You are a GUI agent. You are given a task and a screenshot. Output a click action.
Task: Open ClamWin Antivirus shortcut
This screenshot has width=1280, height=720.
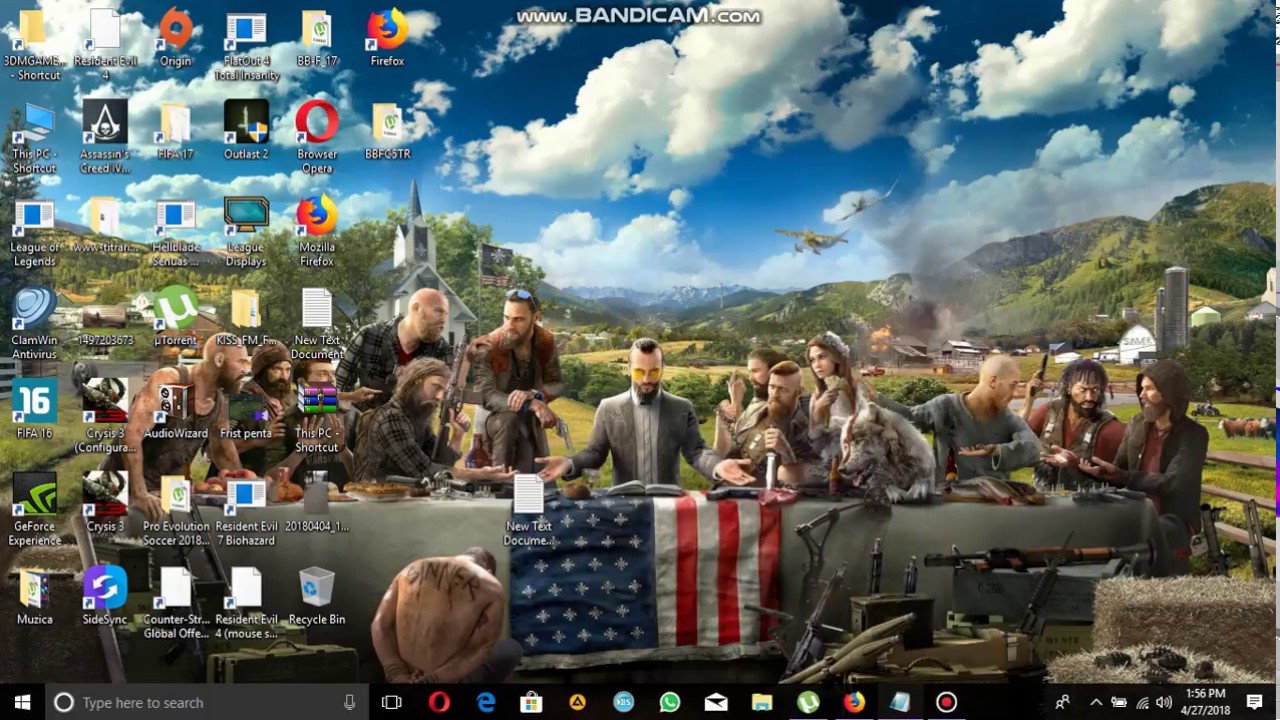(34, 324)
